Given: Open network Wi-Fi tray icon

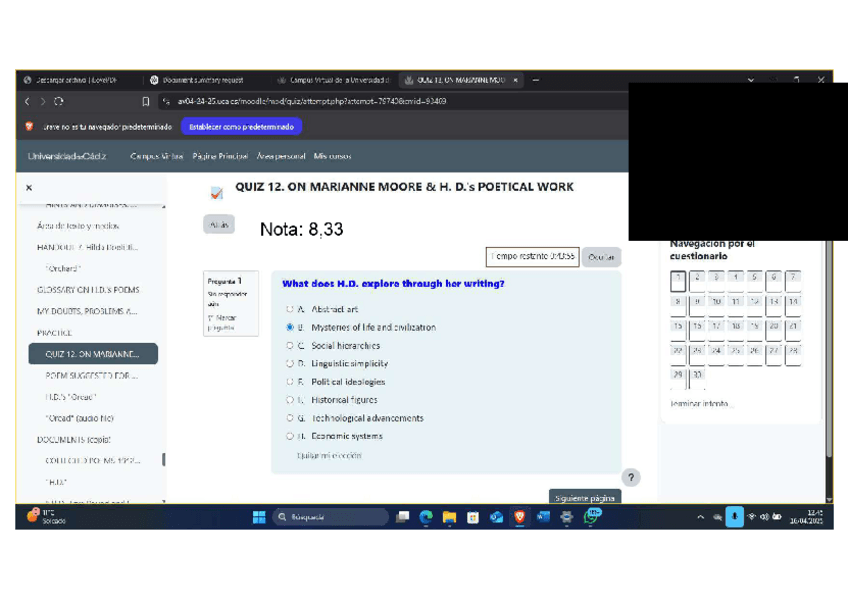Looking at the screenshot, I should click(x=752, y=517).
